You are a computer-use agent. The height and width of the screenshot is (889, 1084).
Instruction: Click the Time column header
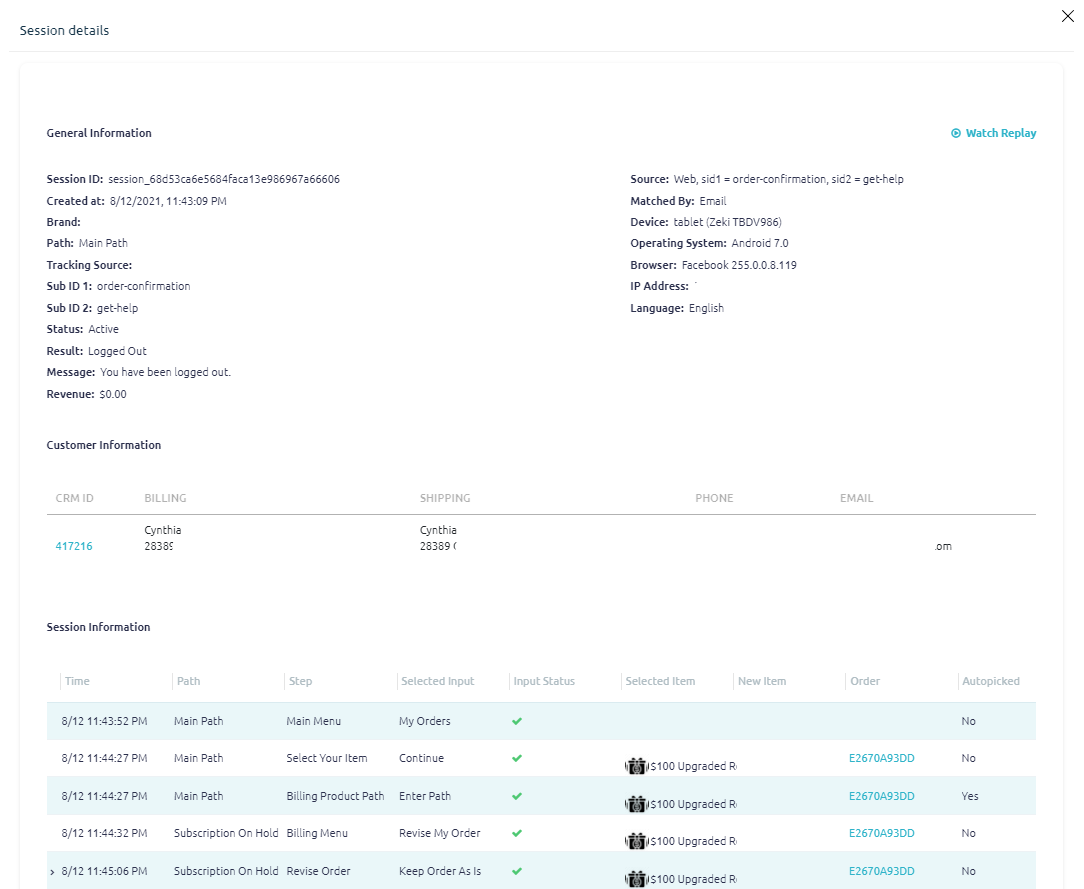(77, 681)
